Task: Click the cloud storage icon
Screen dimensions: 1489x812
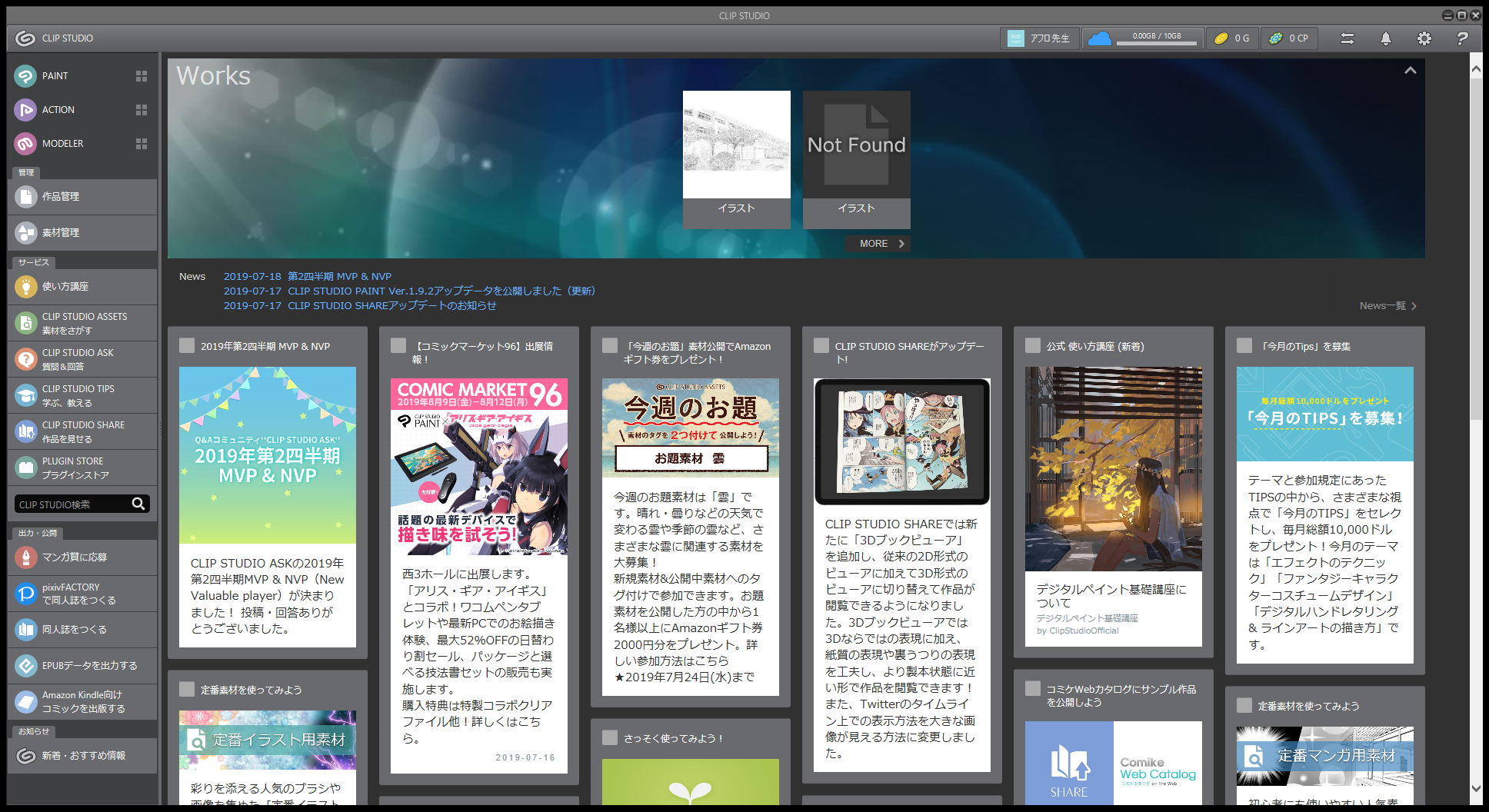Action: click(x=1099, y=38)
